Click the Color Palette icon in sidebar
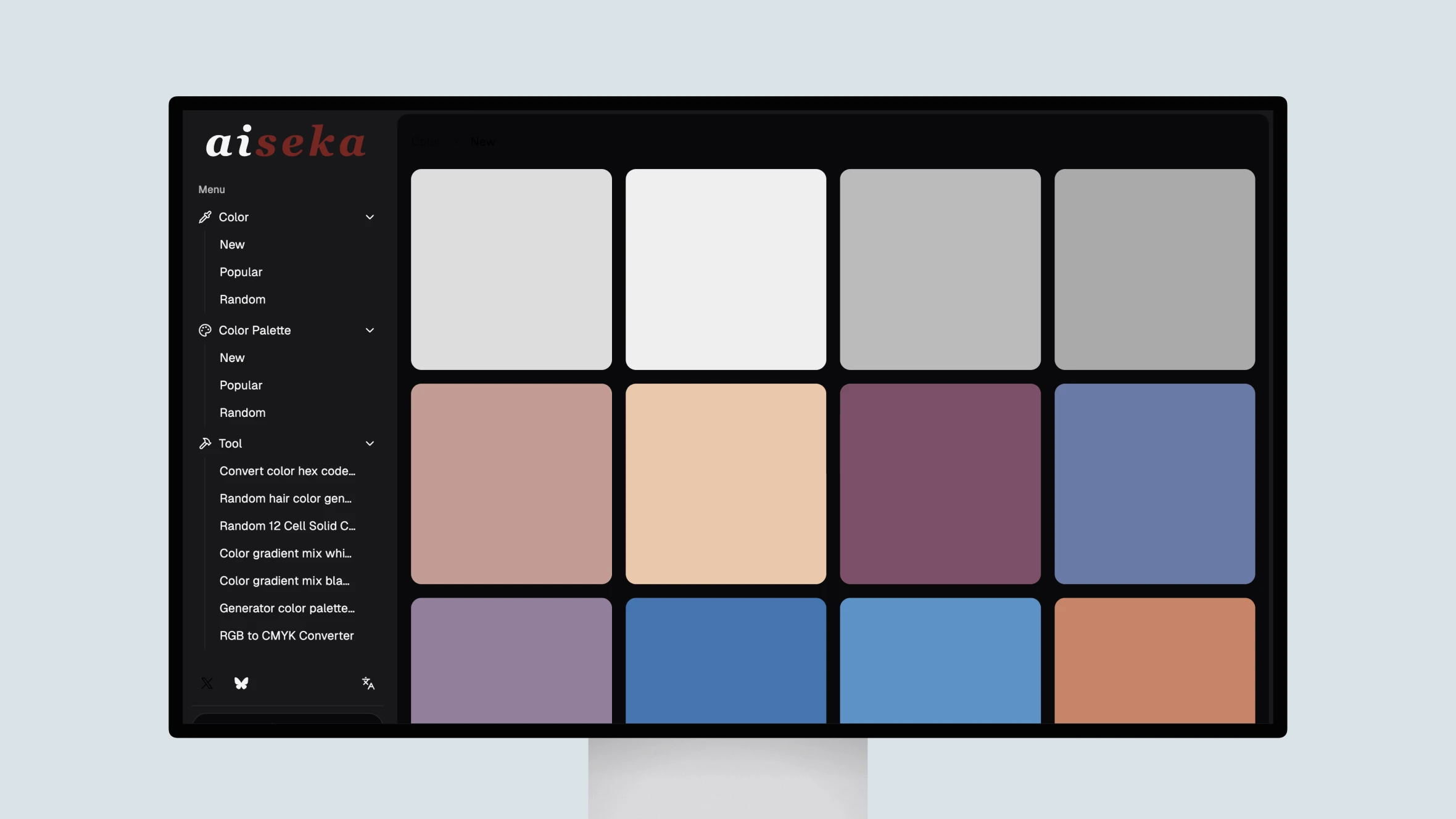This screenshot has width=1456, height=819. [204, 330]
